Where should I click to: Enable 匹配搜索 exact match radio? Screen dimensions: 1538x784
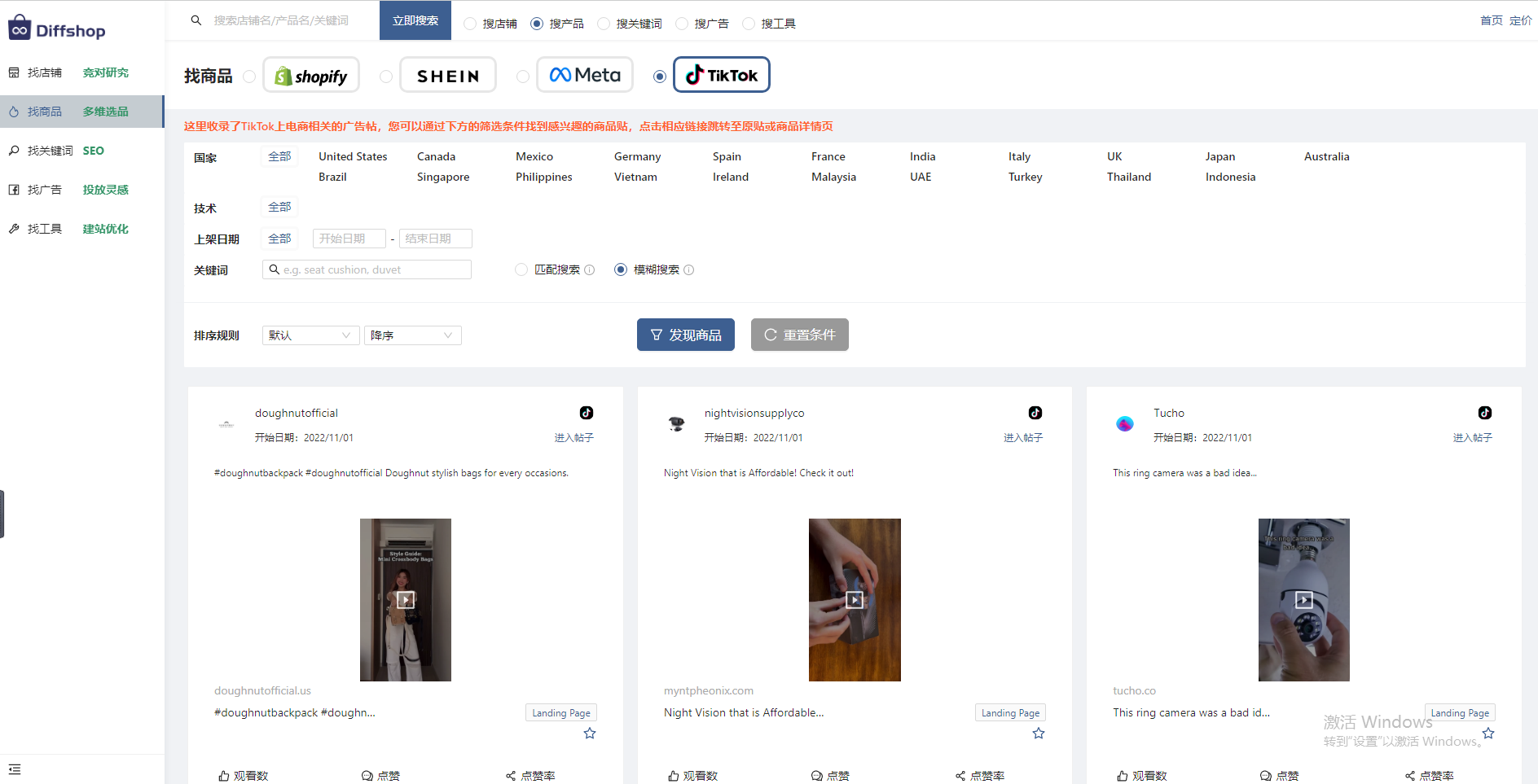[521, 269]
